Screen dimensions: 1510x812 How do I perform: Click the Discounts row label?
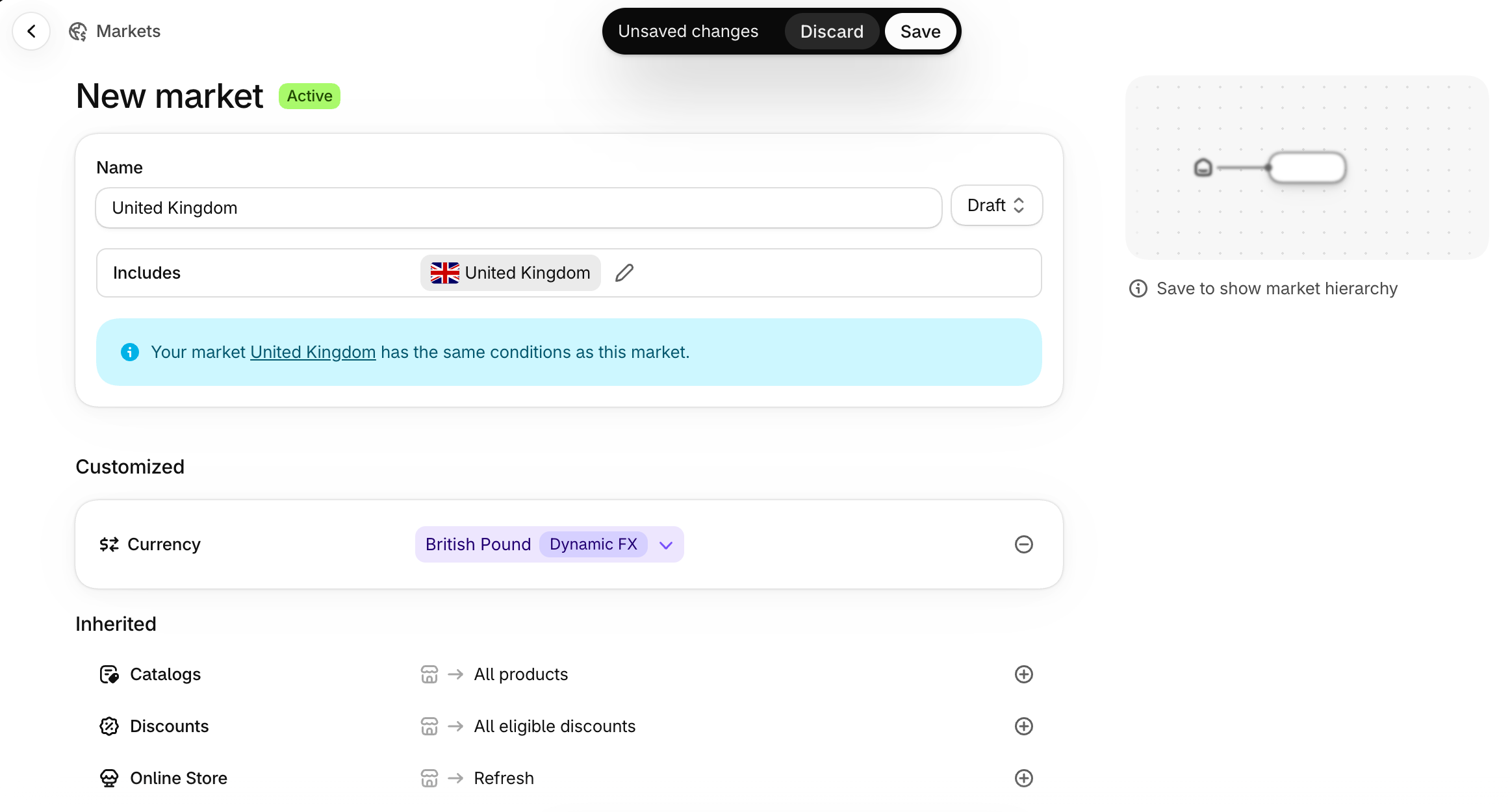coord(169,726)
